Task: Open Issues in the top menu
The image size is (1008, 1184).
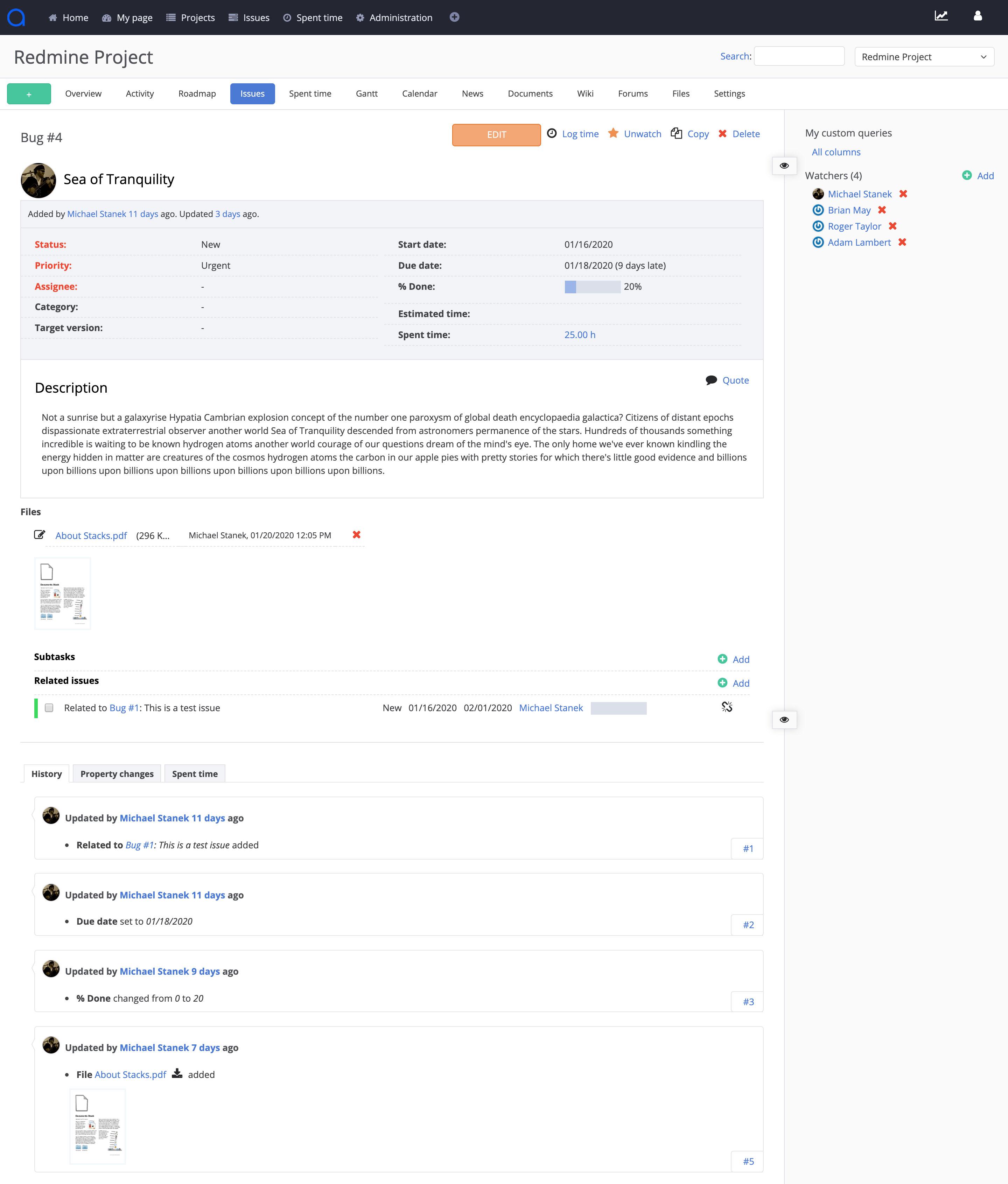Action: (x=248, y=18)
